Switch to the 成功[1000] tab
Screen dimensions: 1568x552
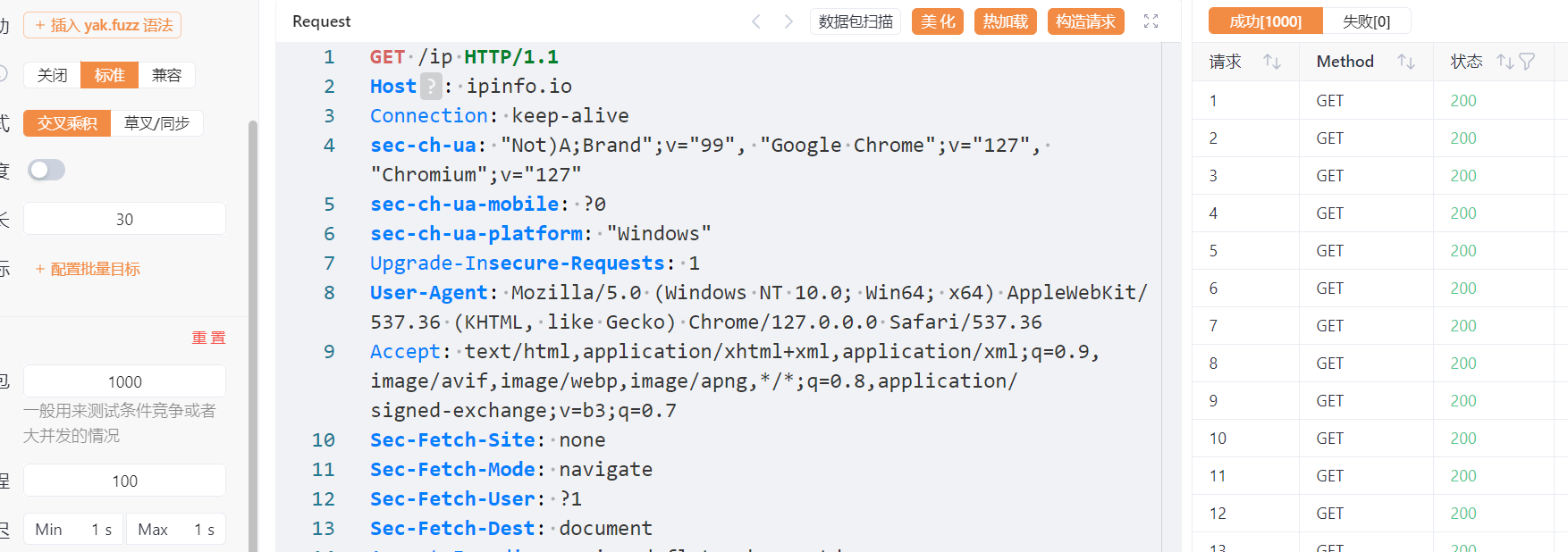pyautogui.click(x=1265, y=21)
